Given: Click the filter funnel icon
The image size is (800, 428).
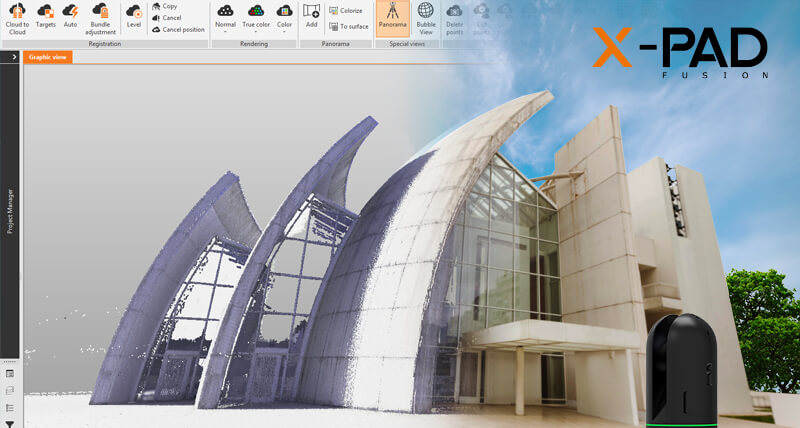Looking at the screenshot, I should tap(10, 423).
